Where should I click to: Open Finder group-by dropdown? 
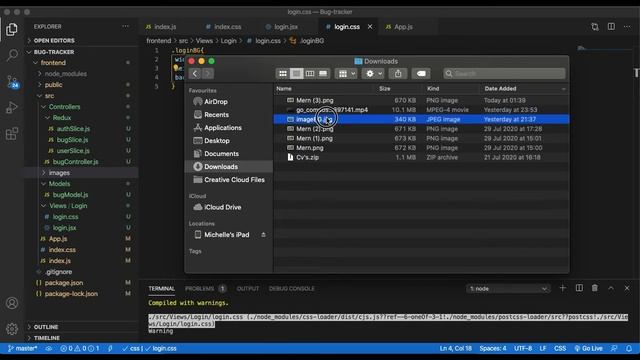(x=346, y=73)
